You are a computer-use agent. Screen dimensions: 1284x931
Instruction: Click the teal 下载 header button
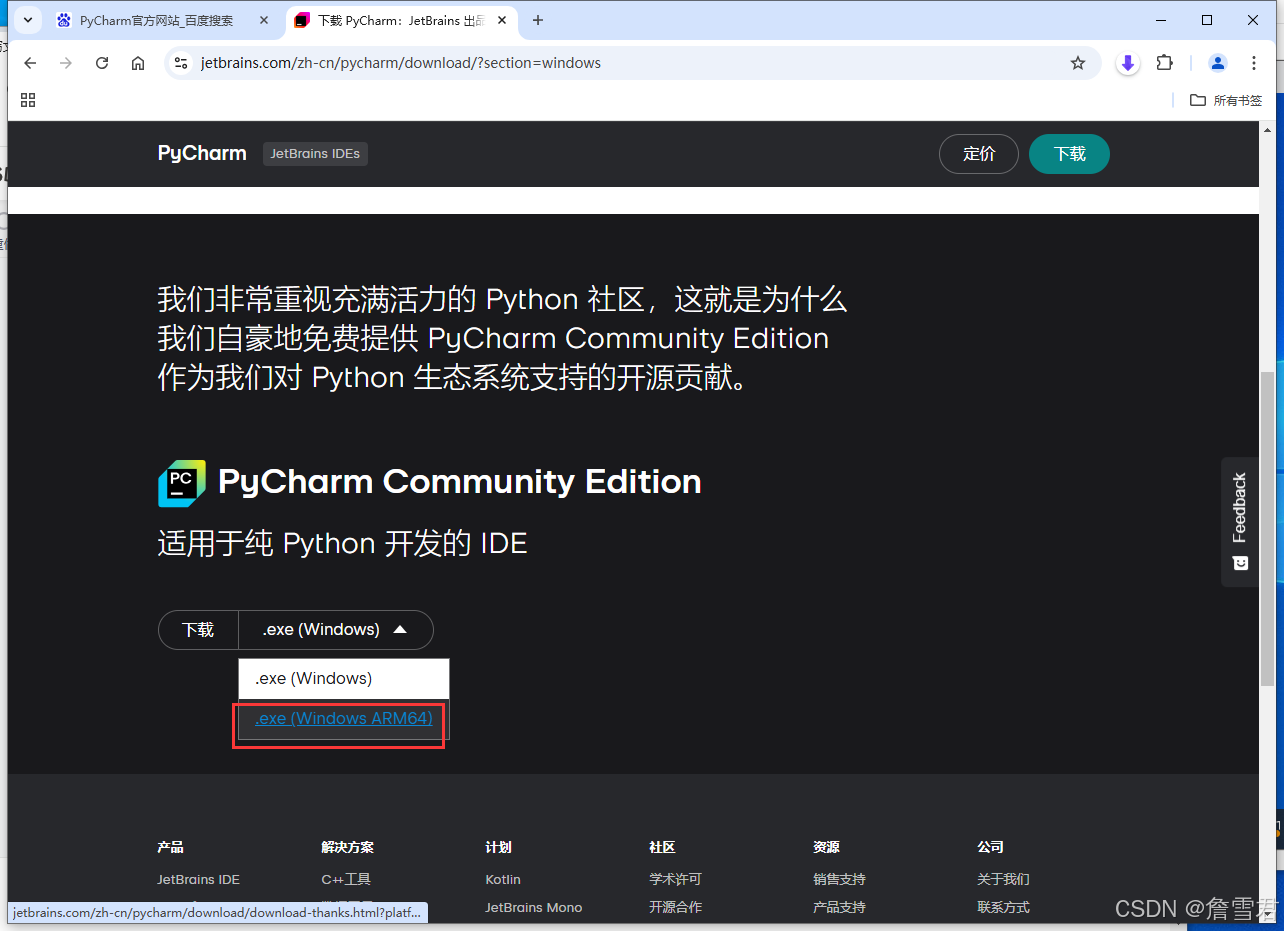pos(1069,154)
